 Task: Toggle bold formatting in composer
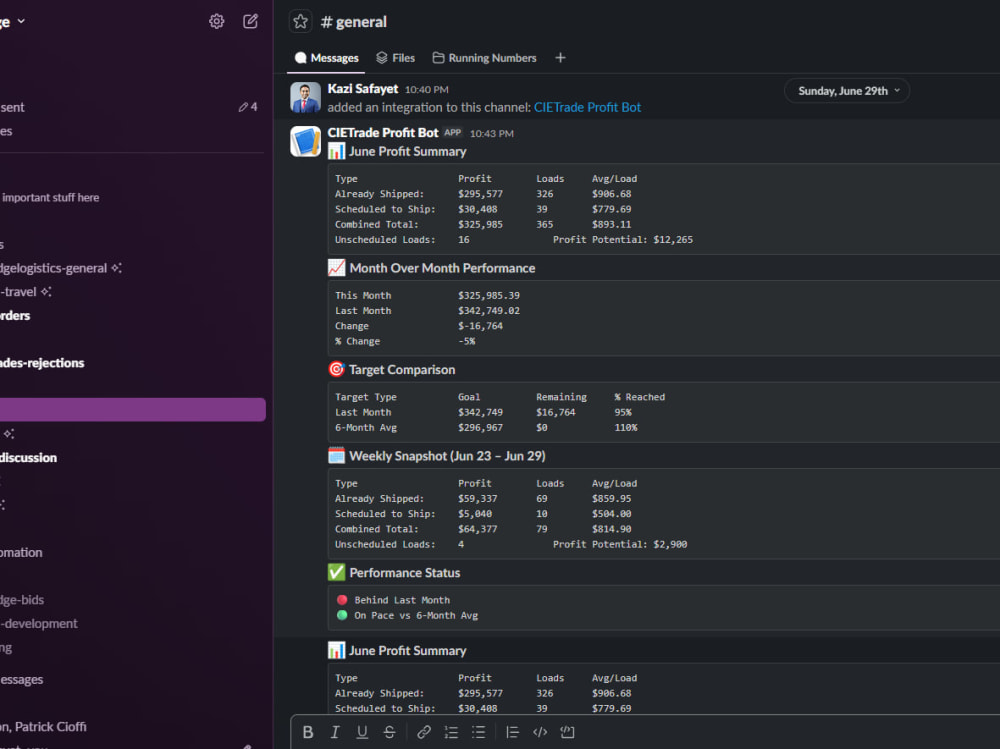pos(307,732)
